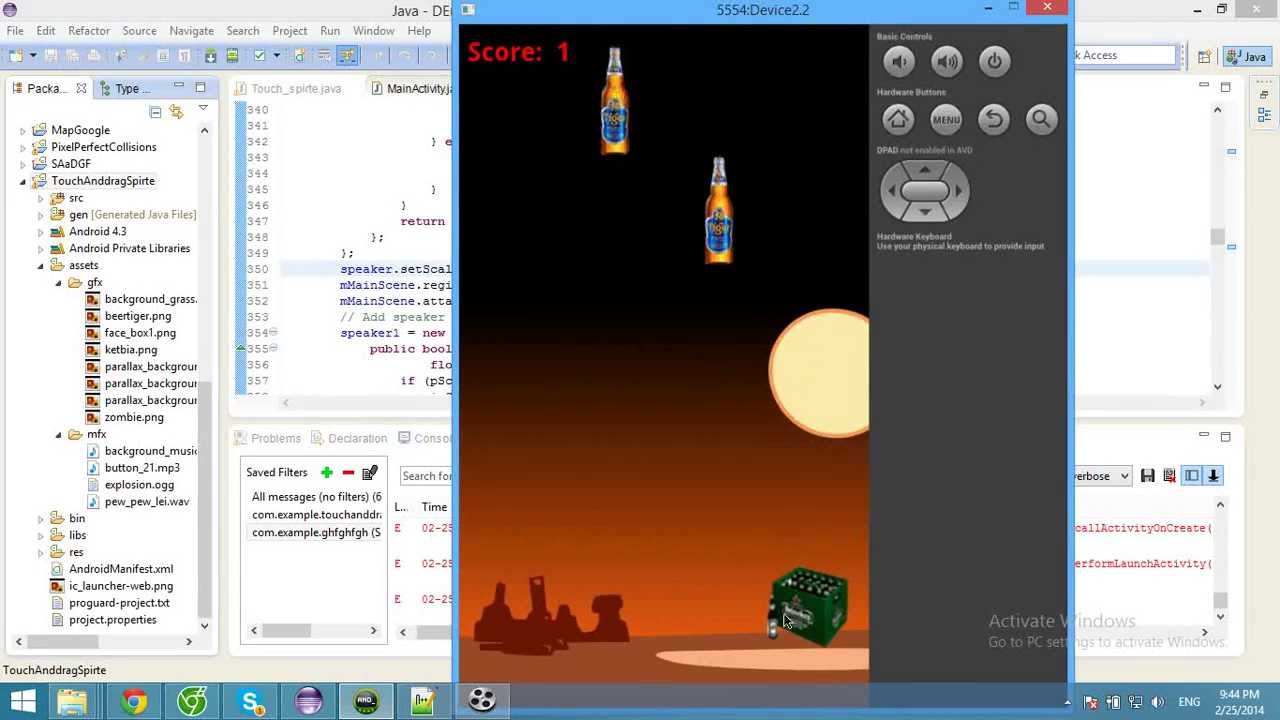1280x720 pixels.
Task: Collapse the mfx folder
Action: (59, 435)
